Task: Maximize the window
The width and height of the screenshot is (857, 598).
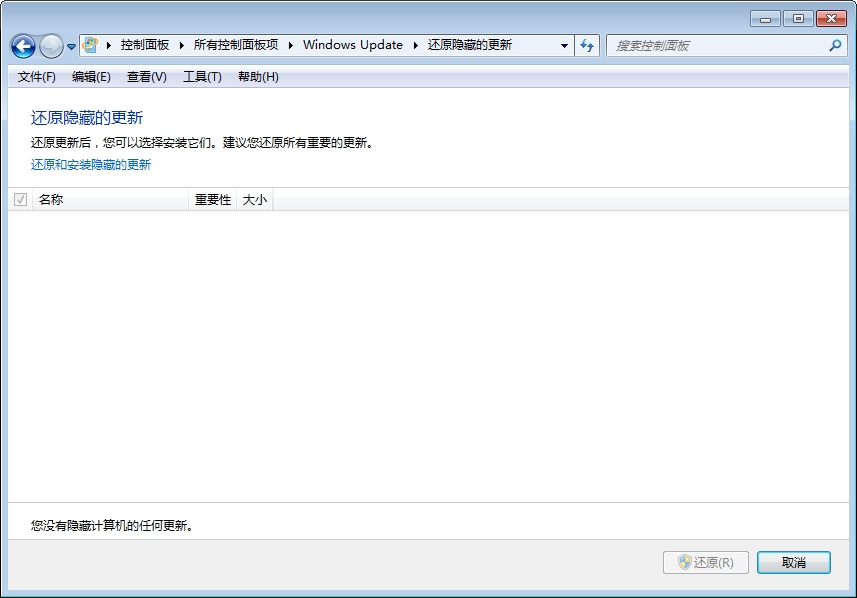Action: coord(798,19)
